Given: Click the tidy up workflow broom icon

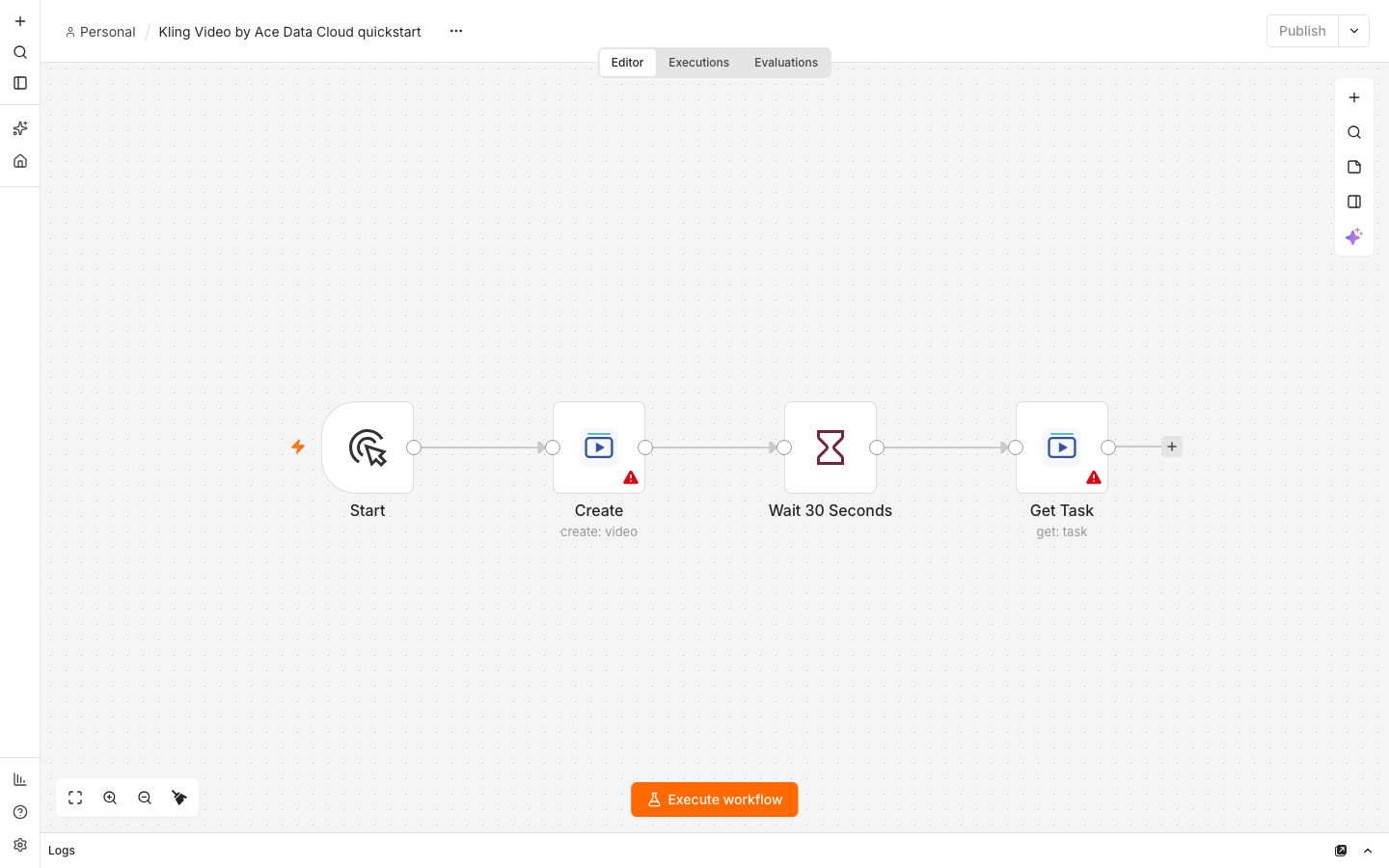Looking at the screenshot, I should 179,798.
